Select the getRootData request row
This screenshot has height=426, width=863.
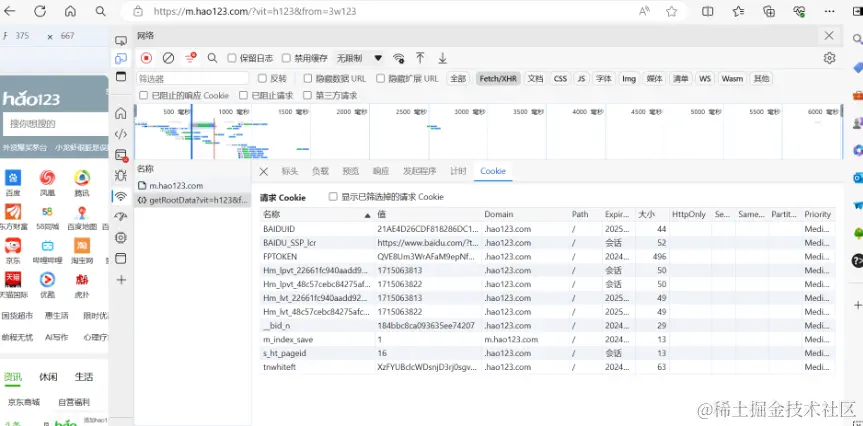[x=193, y=200]
